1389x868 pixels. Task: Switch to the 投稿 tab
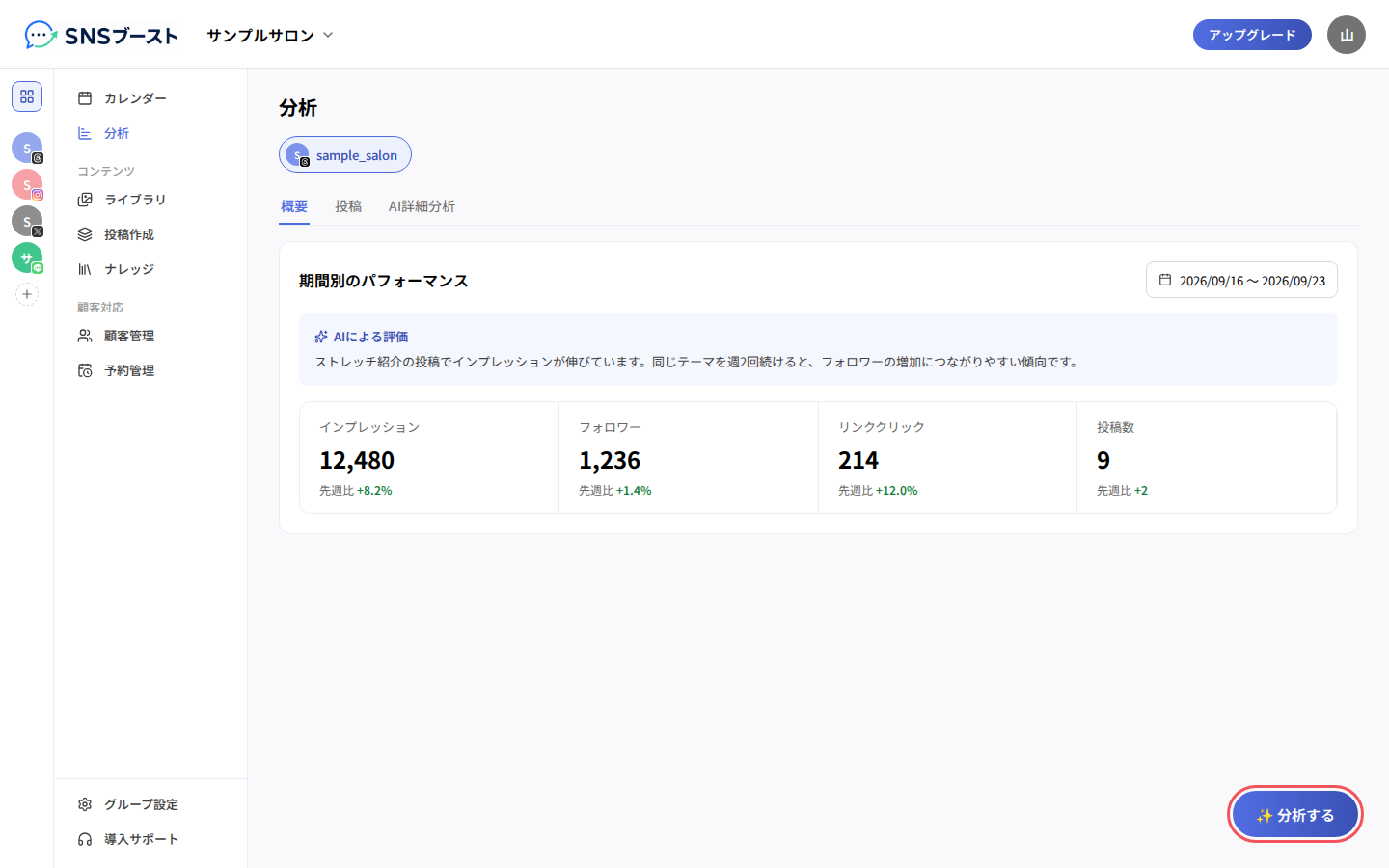[x=348, y=206]
